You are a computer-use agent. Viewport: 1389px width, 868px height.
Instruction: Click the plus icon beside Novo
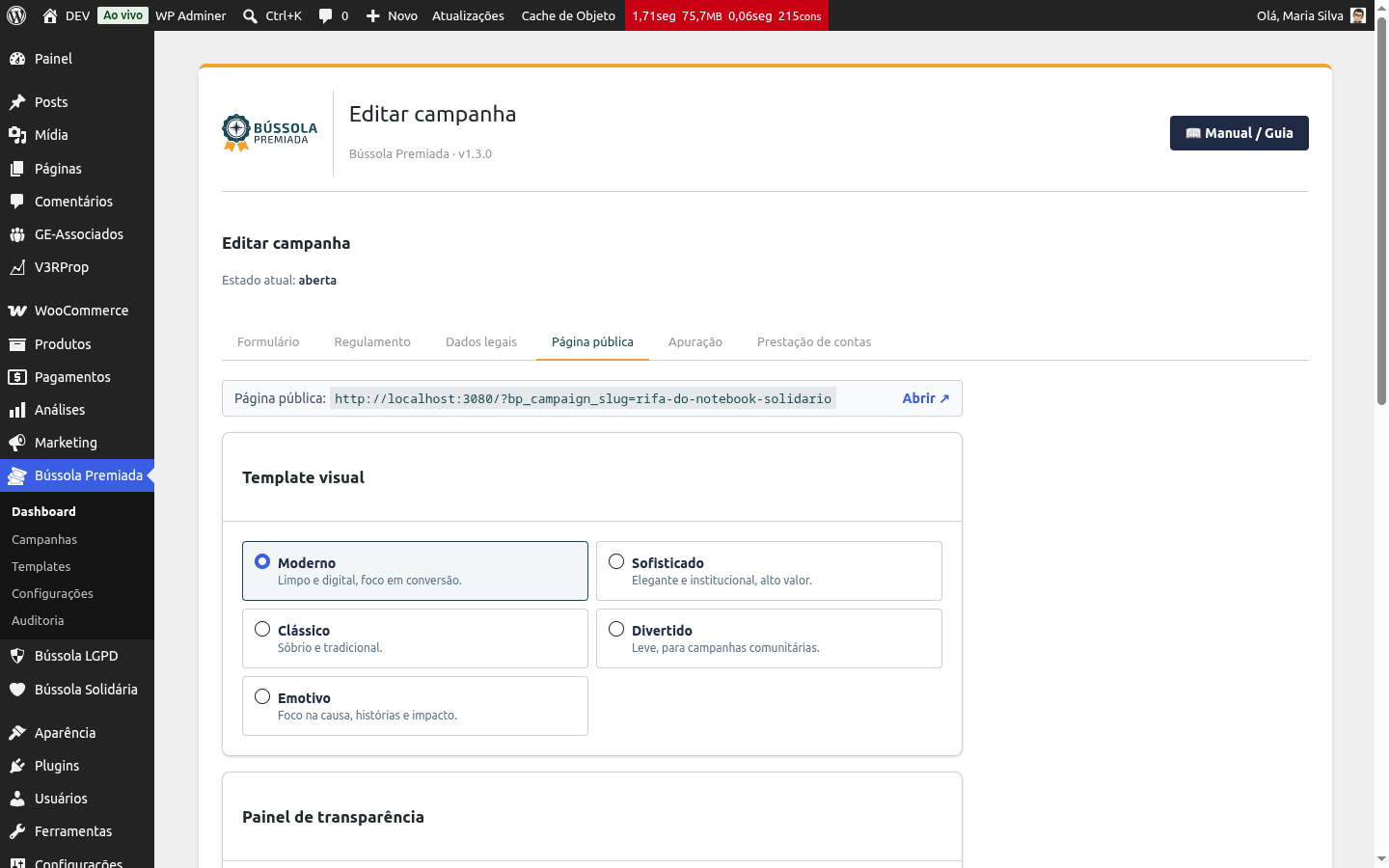[372, 15]
